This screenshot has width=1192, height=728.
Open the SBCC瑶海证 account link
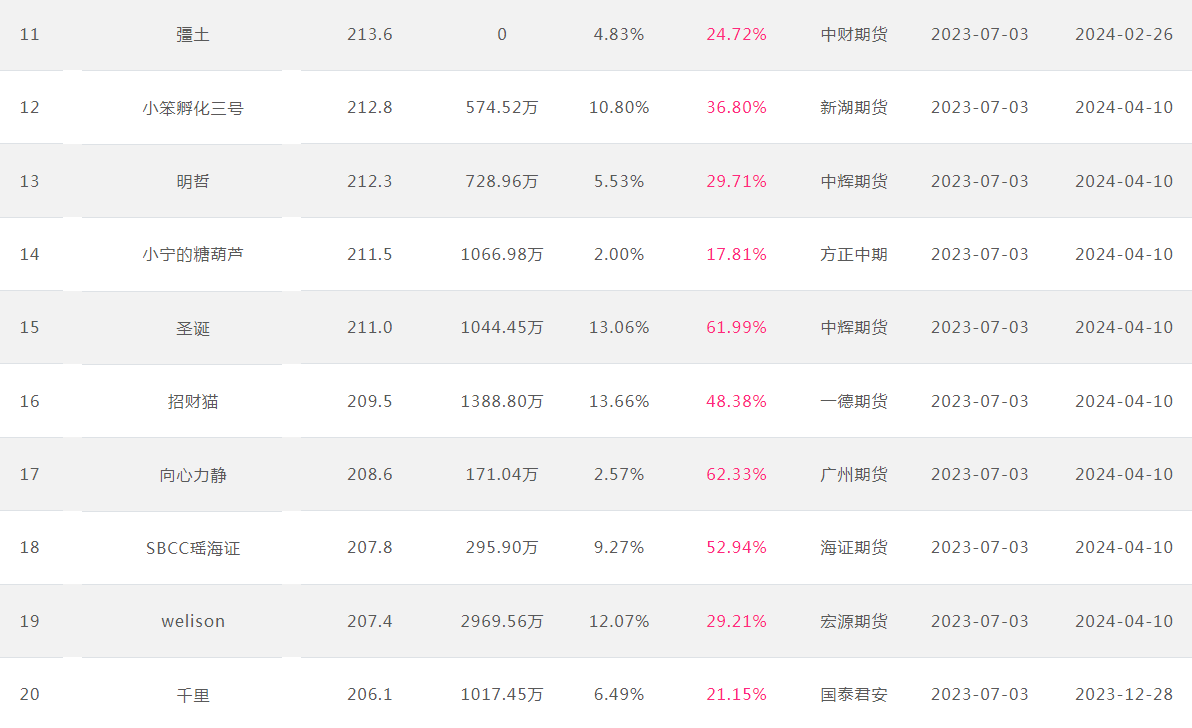click(193, 548)
